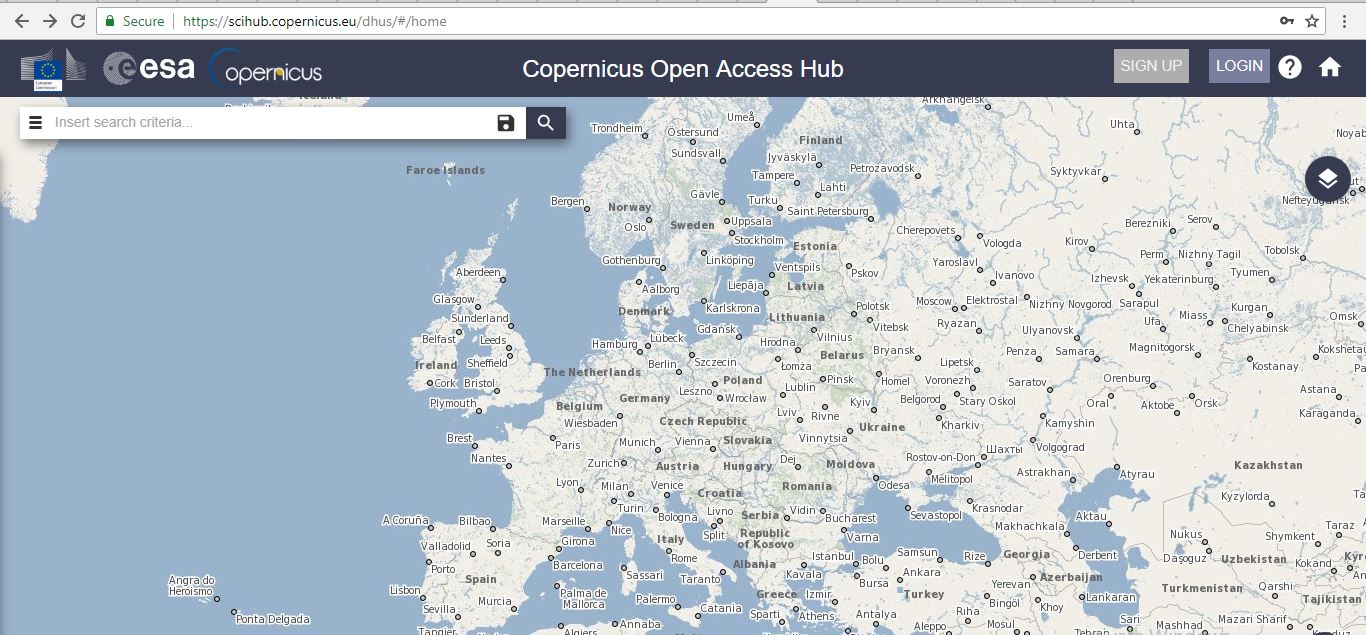This screenshot has height=635, width=1366.
Task: Click the Secure padlock site info
Action: tap(135, 21)
